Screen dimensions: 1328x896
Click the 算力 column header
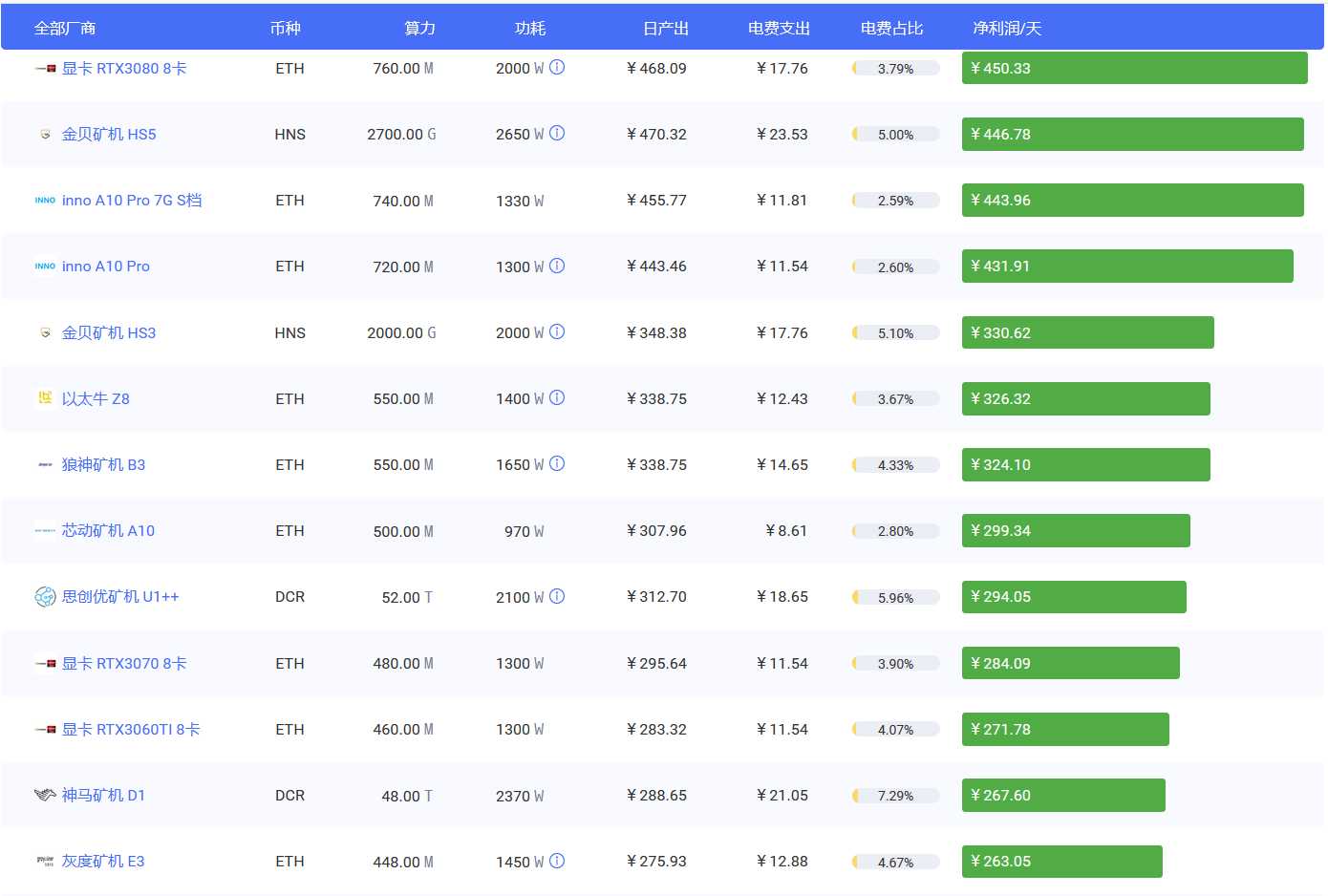419,29
